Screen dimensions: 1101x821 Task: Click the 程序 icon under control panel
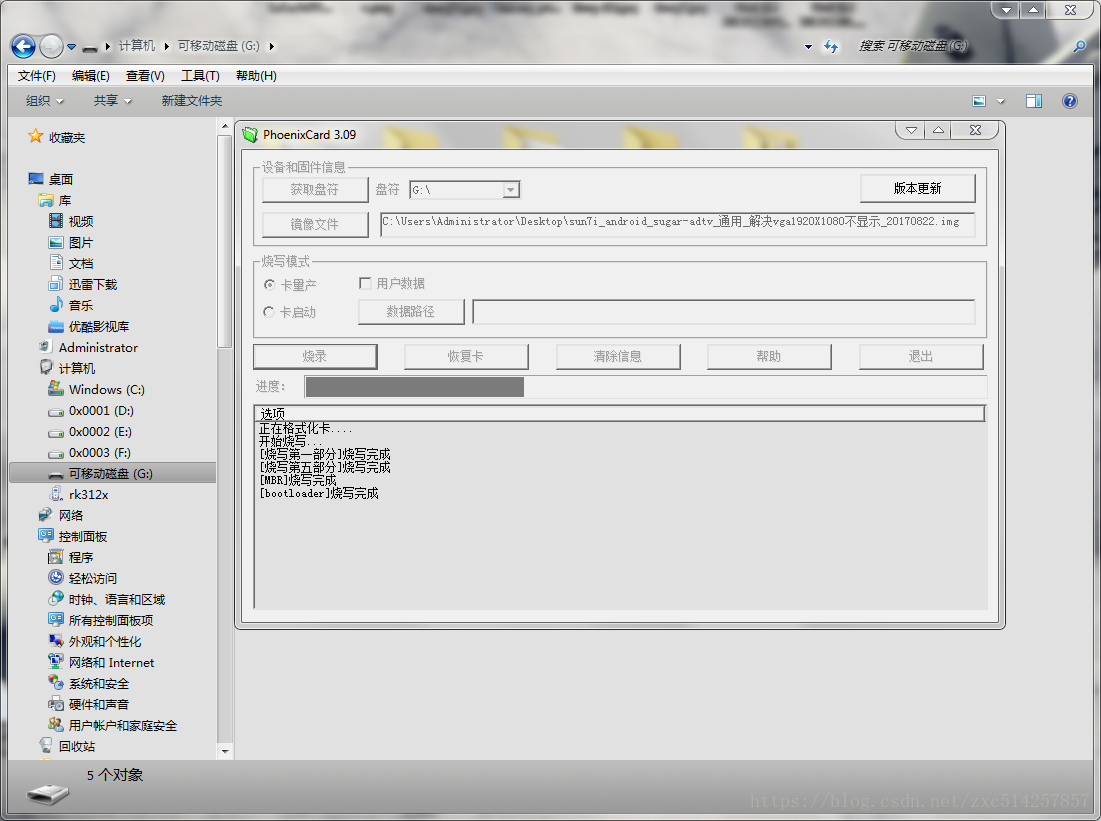[55, 557]
